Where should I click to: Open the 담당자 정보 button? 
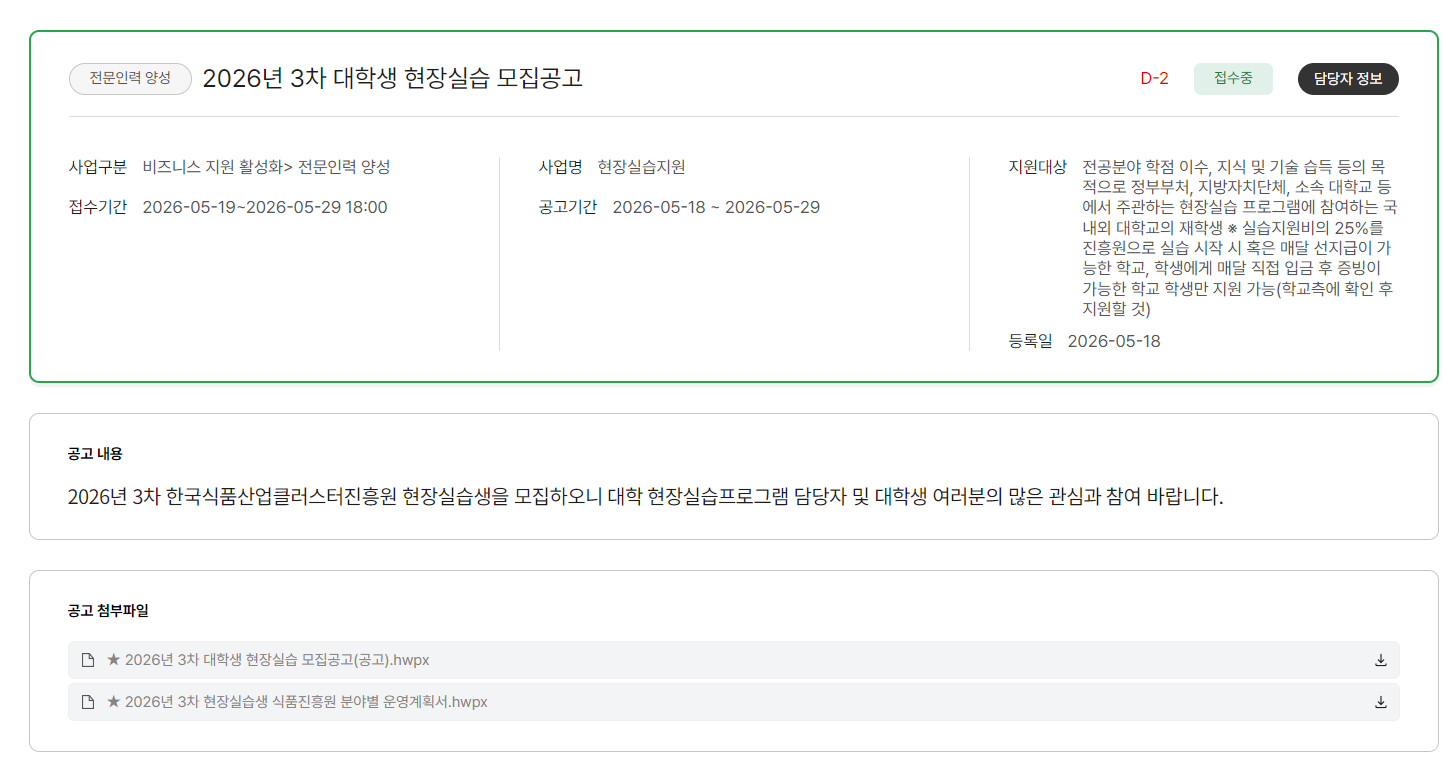tap(1348, 79)
